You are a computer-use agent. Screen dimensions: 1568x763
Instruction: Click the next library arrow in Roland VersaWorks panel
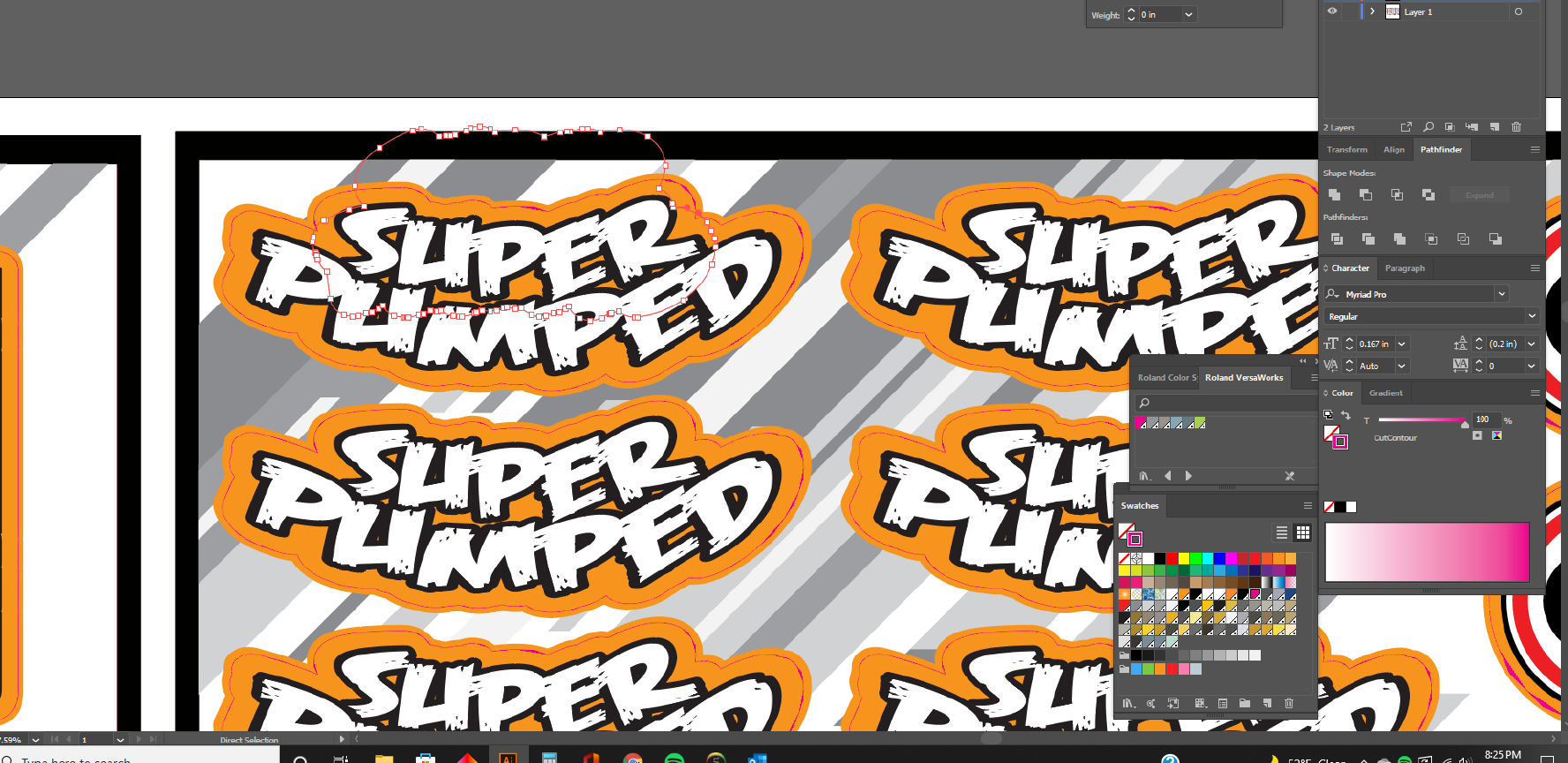click(x=1188, y=476)
